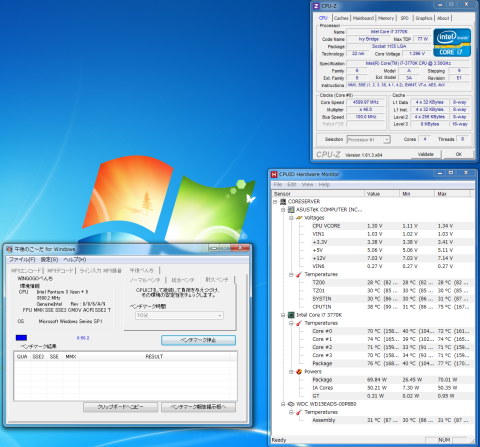Select the Core #1 temperature row
Viewport: 480px width, 447px height.
click(x=393, y=339)
